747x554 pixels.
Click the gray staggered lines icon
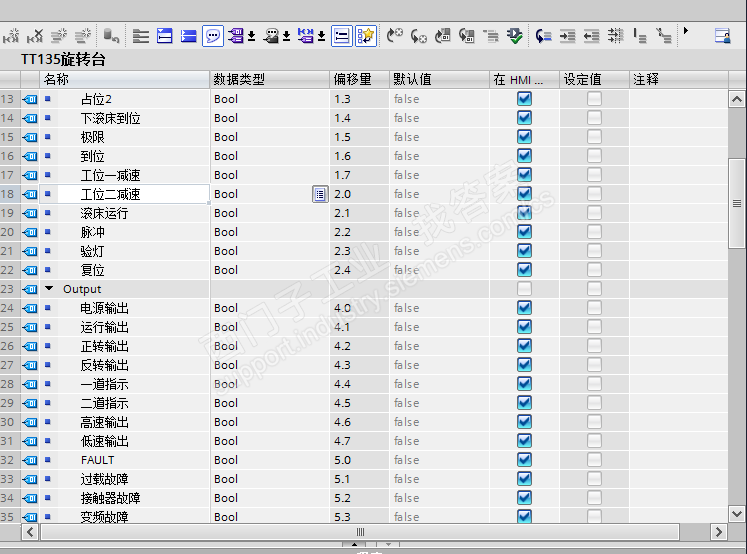pos(491,36)
